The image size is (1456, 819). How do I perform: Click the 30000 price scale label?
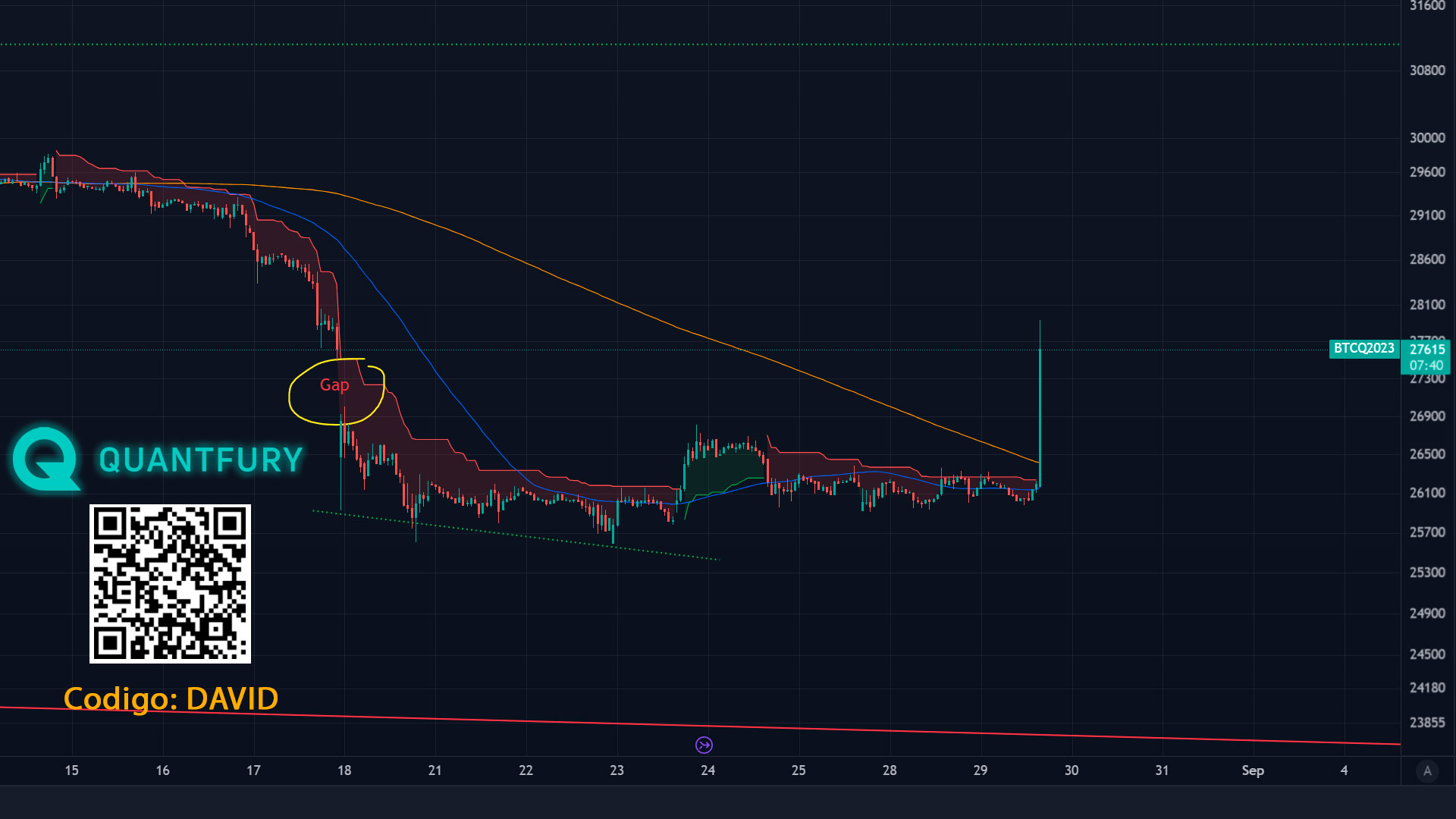click(x=1426, y=138)
